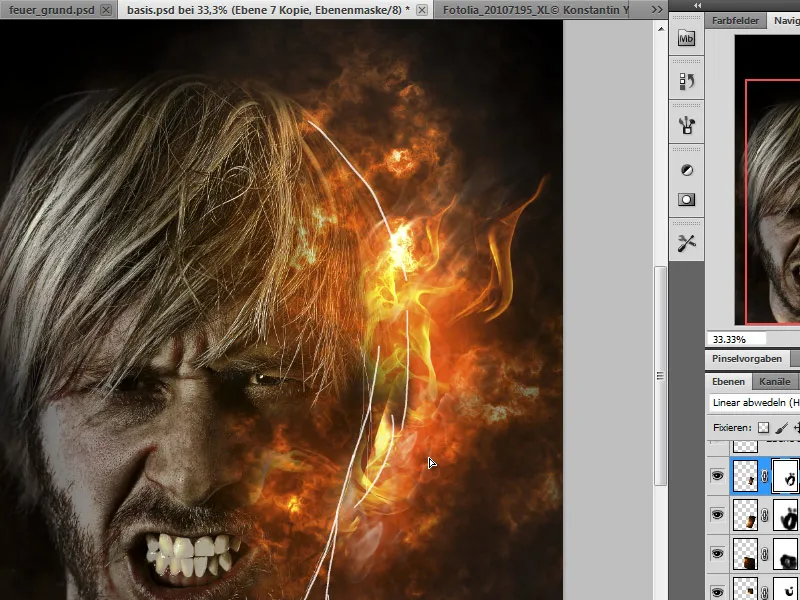Click mask thumbnail directly below highlighted layer's mask
This screenshot has height=600, width=800.
coord(786,515)
